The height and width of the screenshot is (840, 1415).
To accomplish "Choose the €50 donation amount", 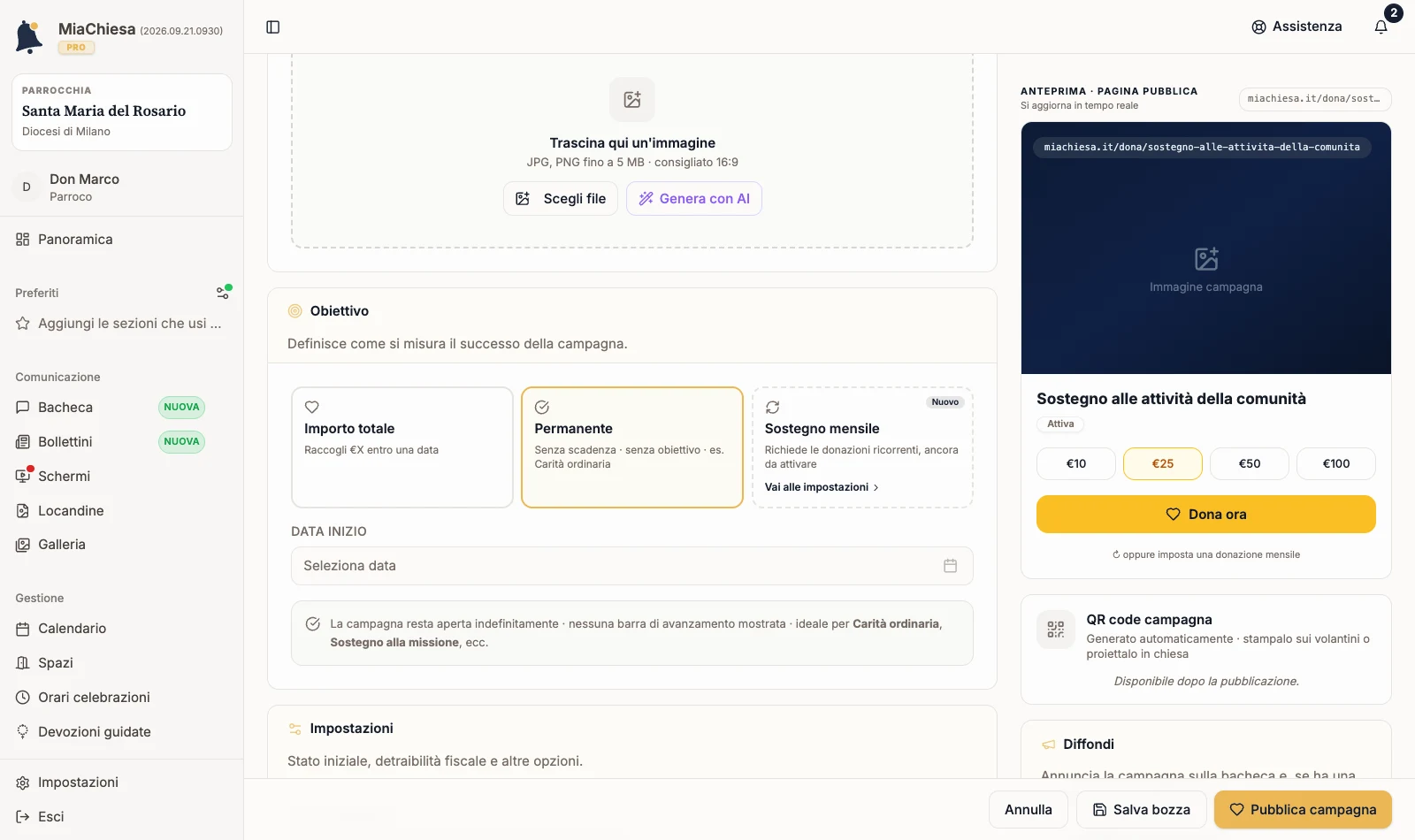I will (x=1250, y=463).
